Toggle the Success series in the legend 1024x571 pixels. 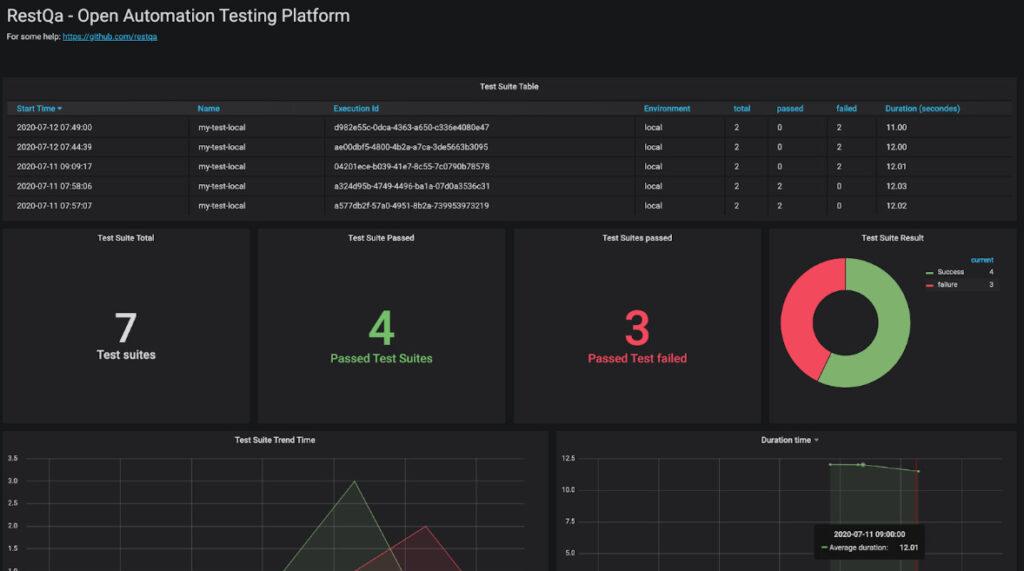click(x=951, y=272)
